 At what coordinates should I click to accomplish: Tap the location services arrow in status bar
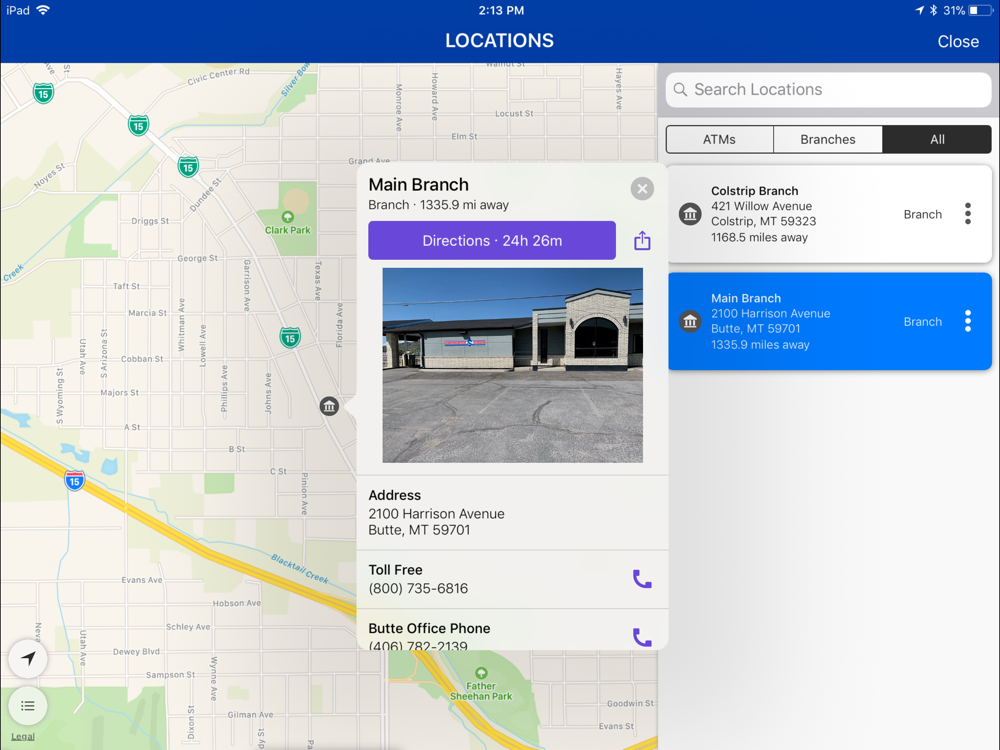919,10
